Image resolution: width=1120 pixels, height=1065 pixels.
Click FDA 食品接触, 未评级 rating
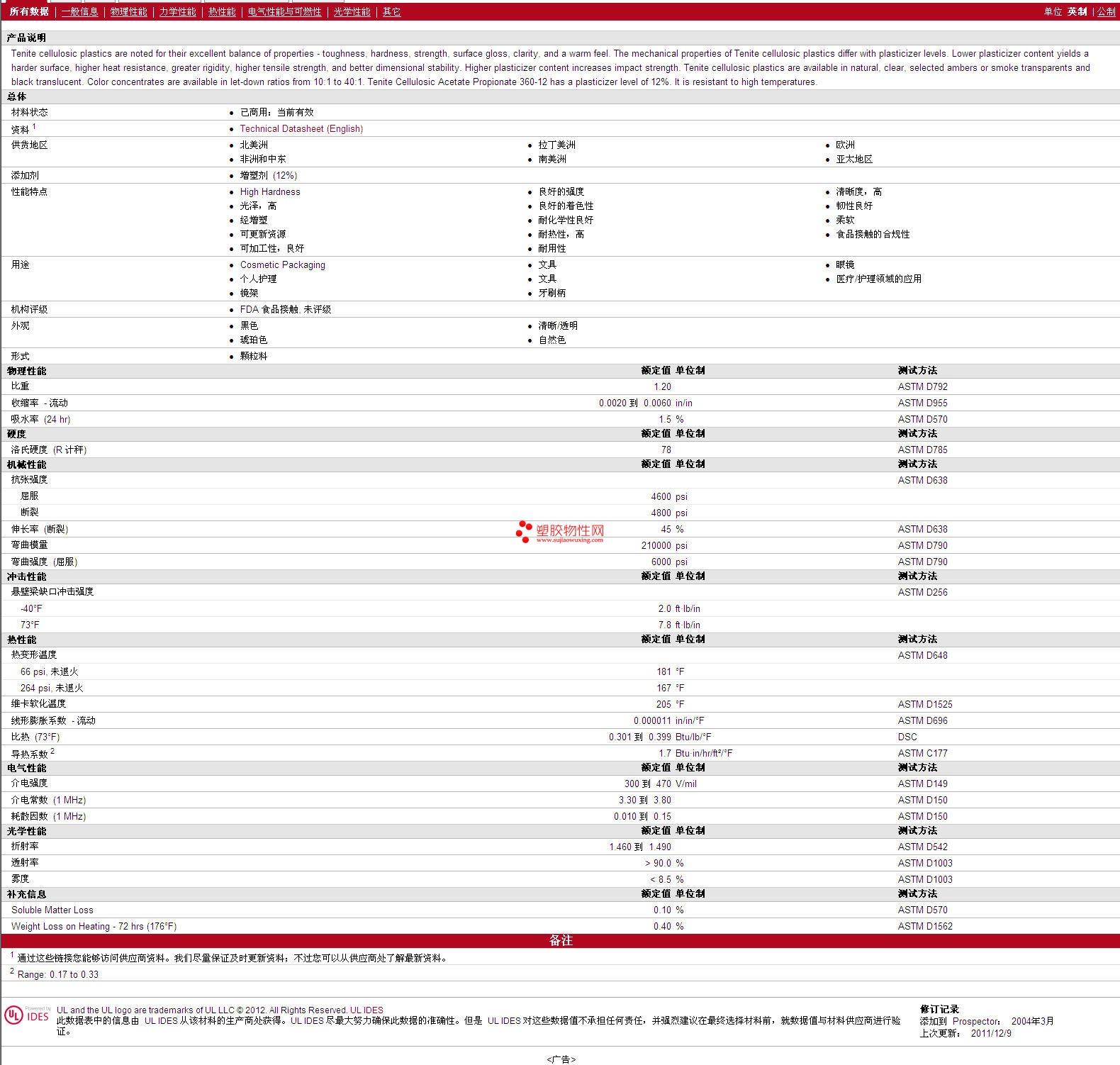285,309
